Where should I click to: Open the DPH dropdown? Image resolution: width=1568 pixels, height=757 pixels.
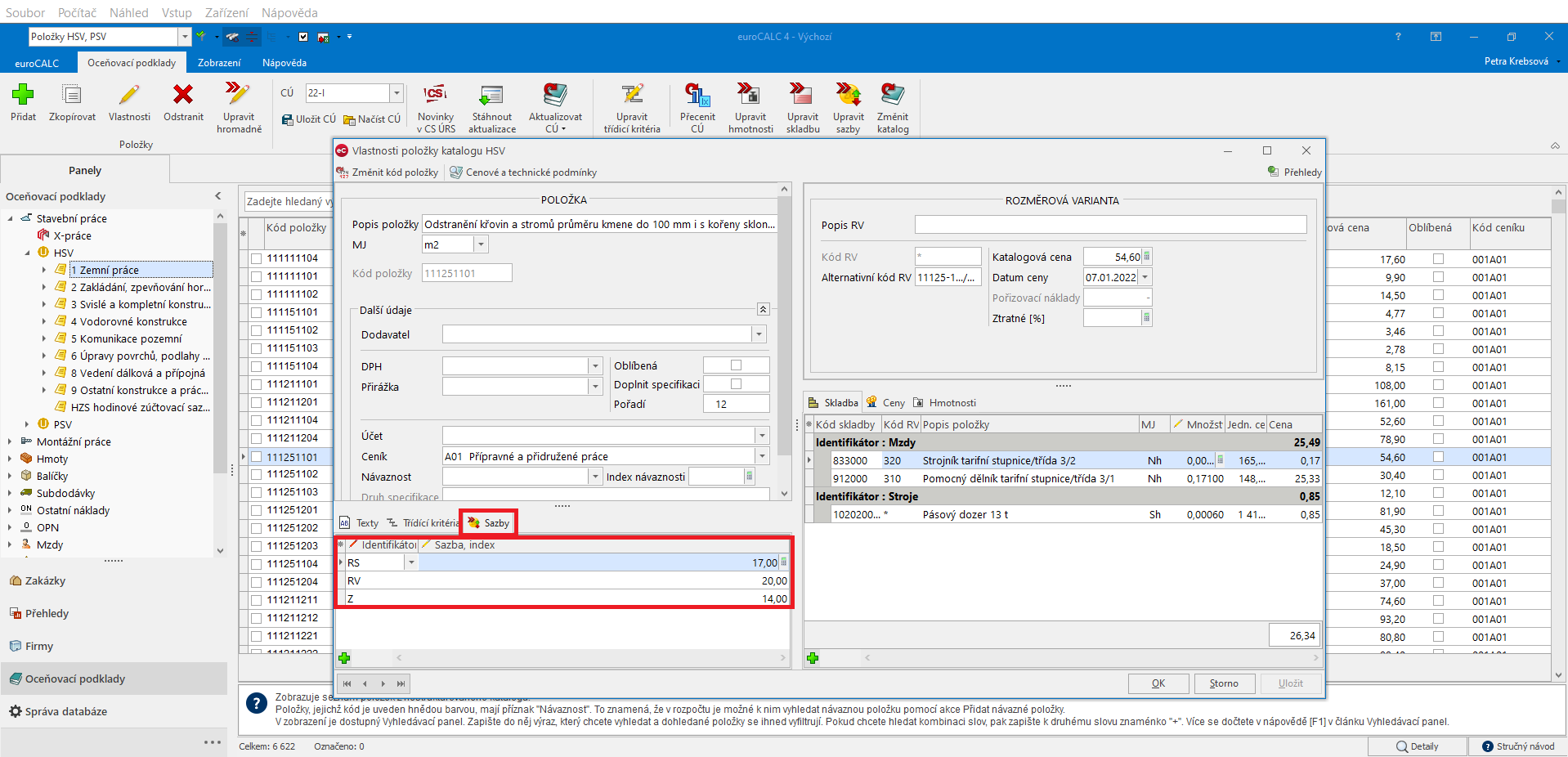(x=595, y=366)
